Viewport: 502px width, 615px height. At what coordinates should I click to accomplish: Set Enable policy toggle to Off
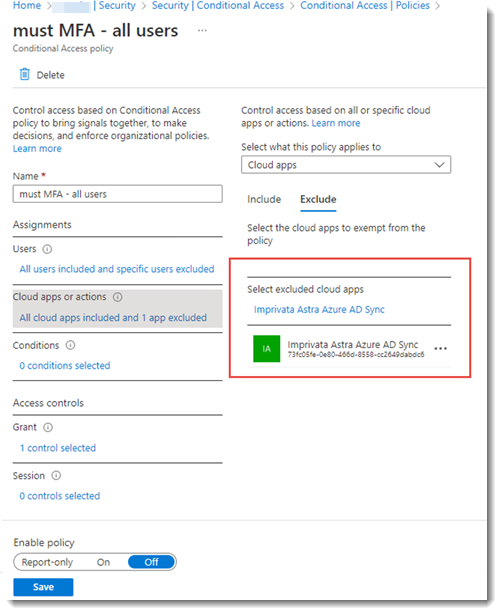(151, 562)
